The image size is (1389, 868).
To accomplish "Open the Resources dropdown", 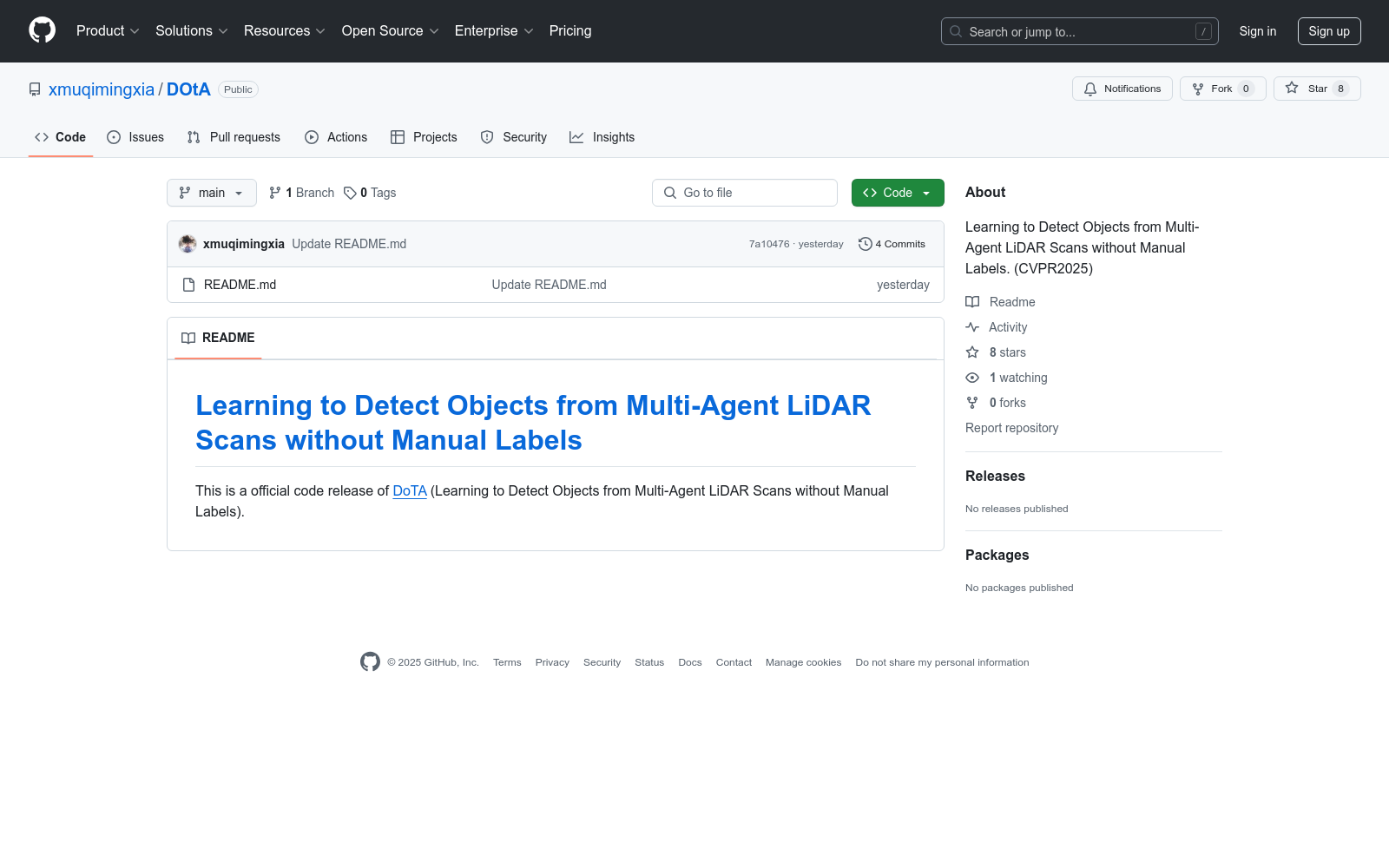I will pos(285,31).
